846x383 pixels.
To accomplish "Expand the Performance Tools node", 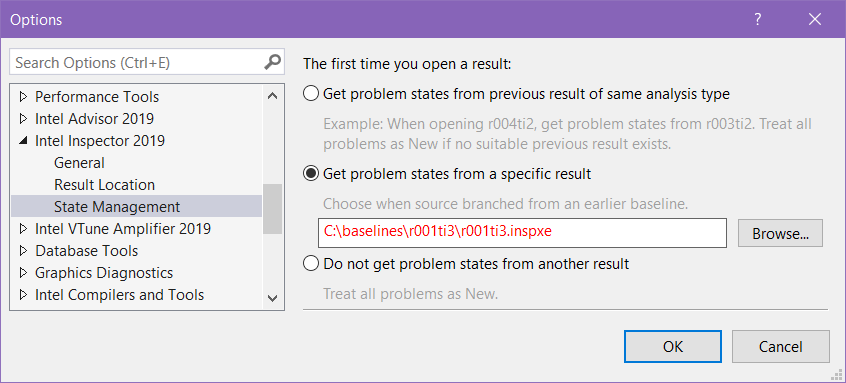I will coord(23,97).
